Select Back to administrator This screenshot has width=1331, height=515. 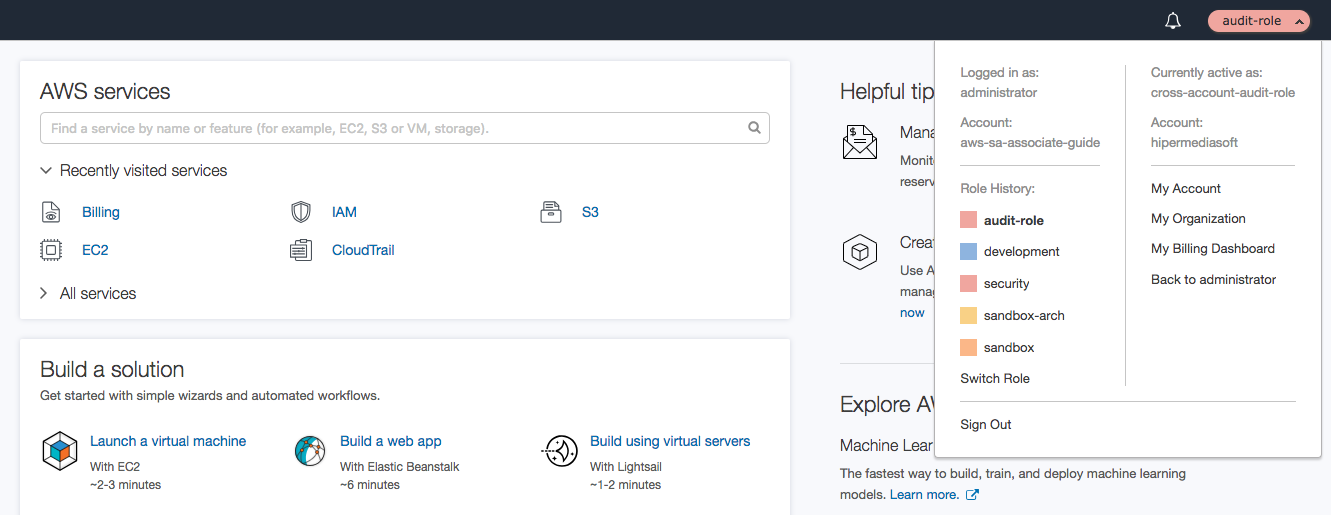tap(1213, 279)
